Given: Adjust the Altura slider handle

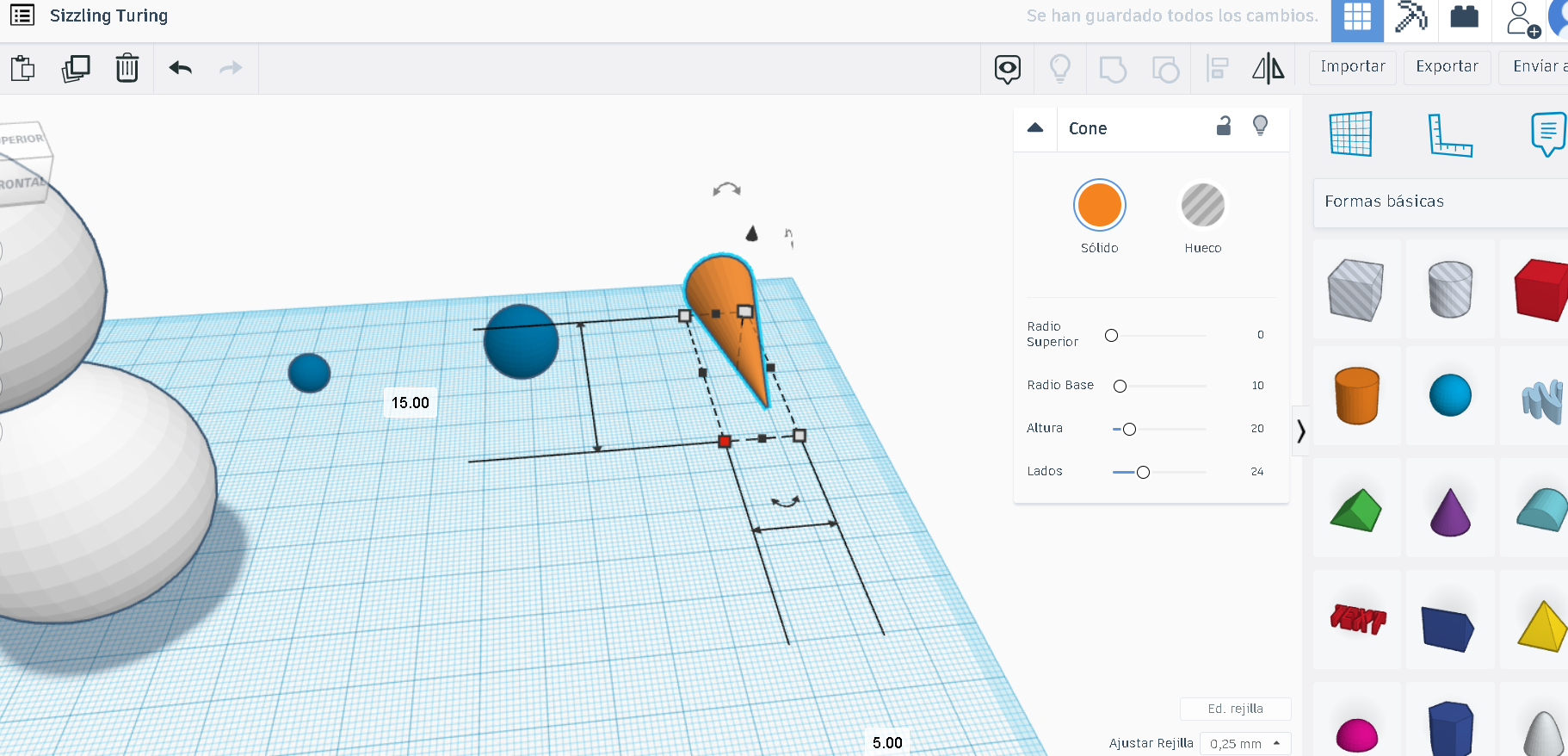Looking at the screenshot, I should click(x=1129, y=429).
